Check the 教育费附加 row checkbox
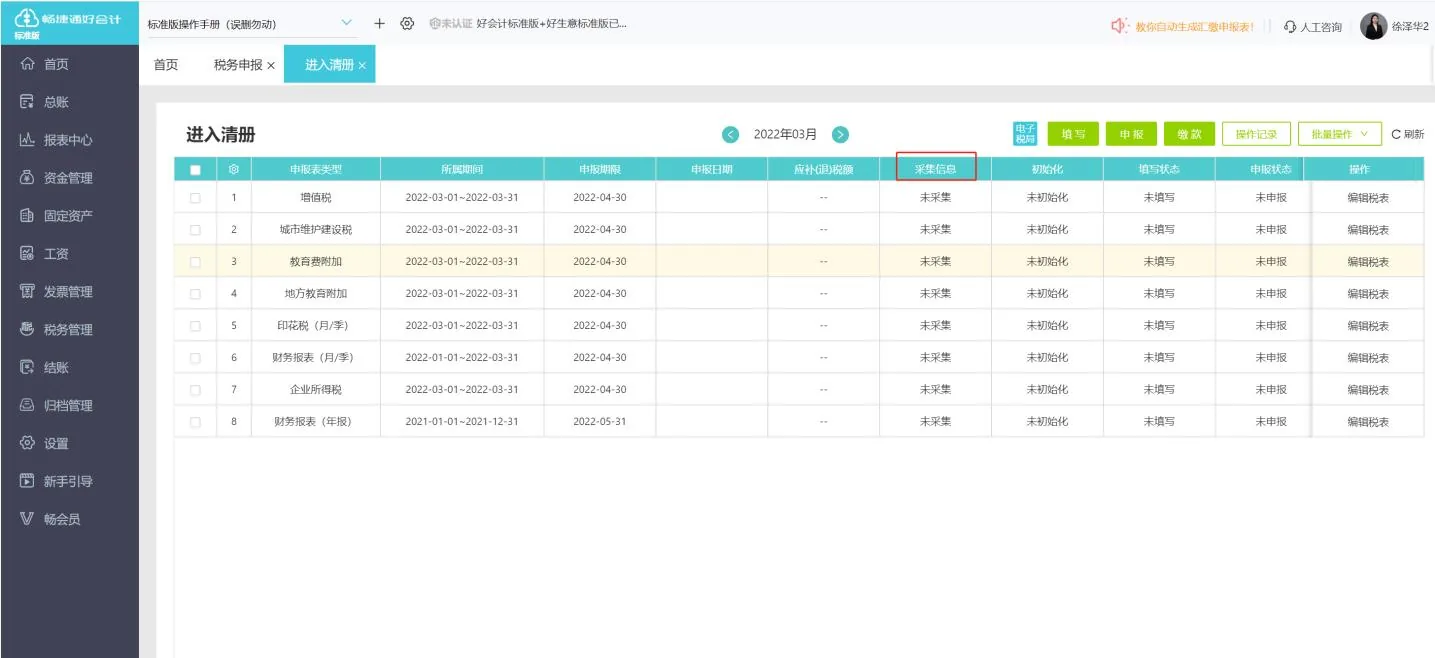 (x=195, y=262)
